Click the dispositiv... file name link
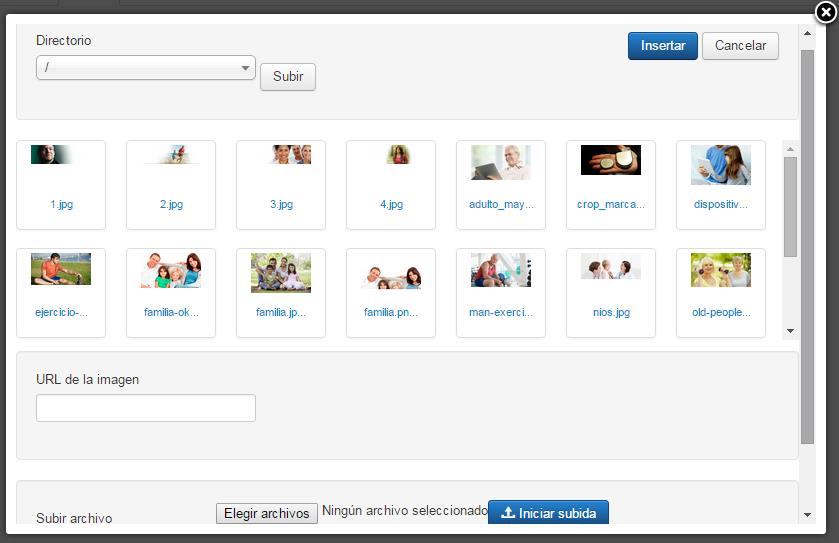This screenshot has height=543, width=839. coord(721,204)
